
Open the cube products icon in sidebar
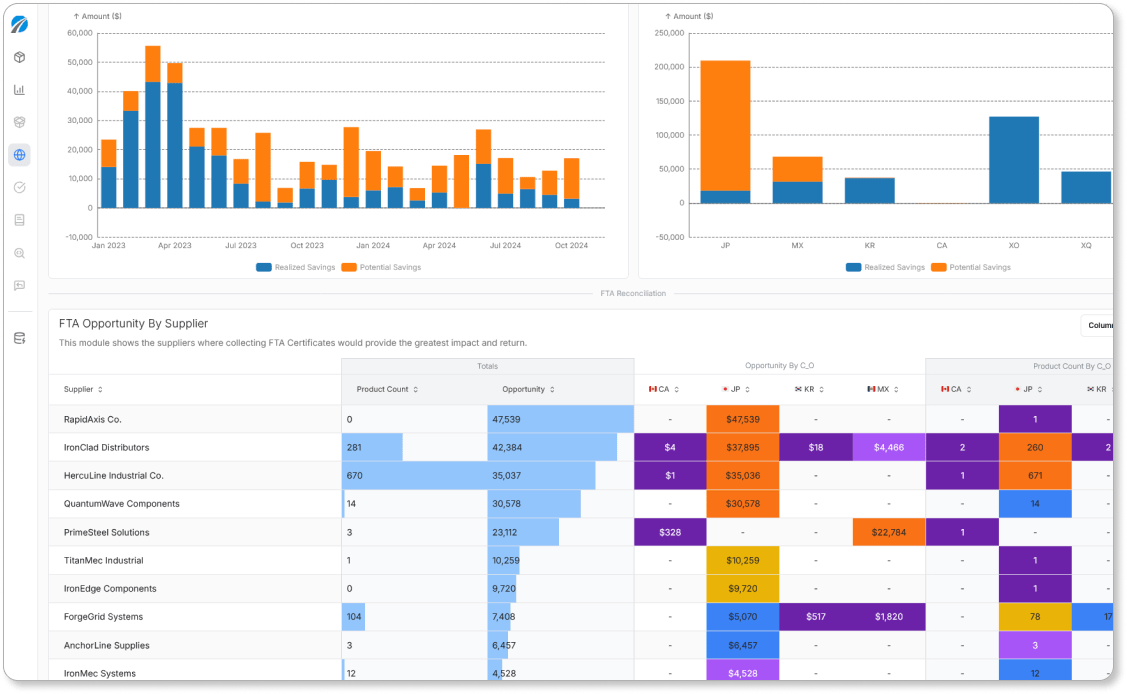click(19, 57)
